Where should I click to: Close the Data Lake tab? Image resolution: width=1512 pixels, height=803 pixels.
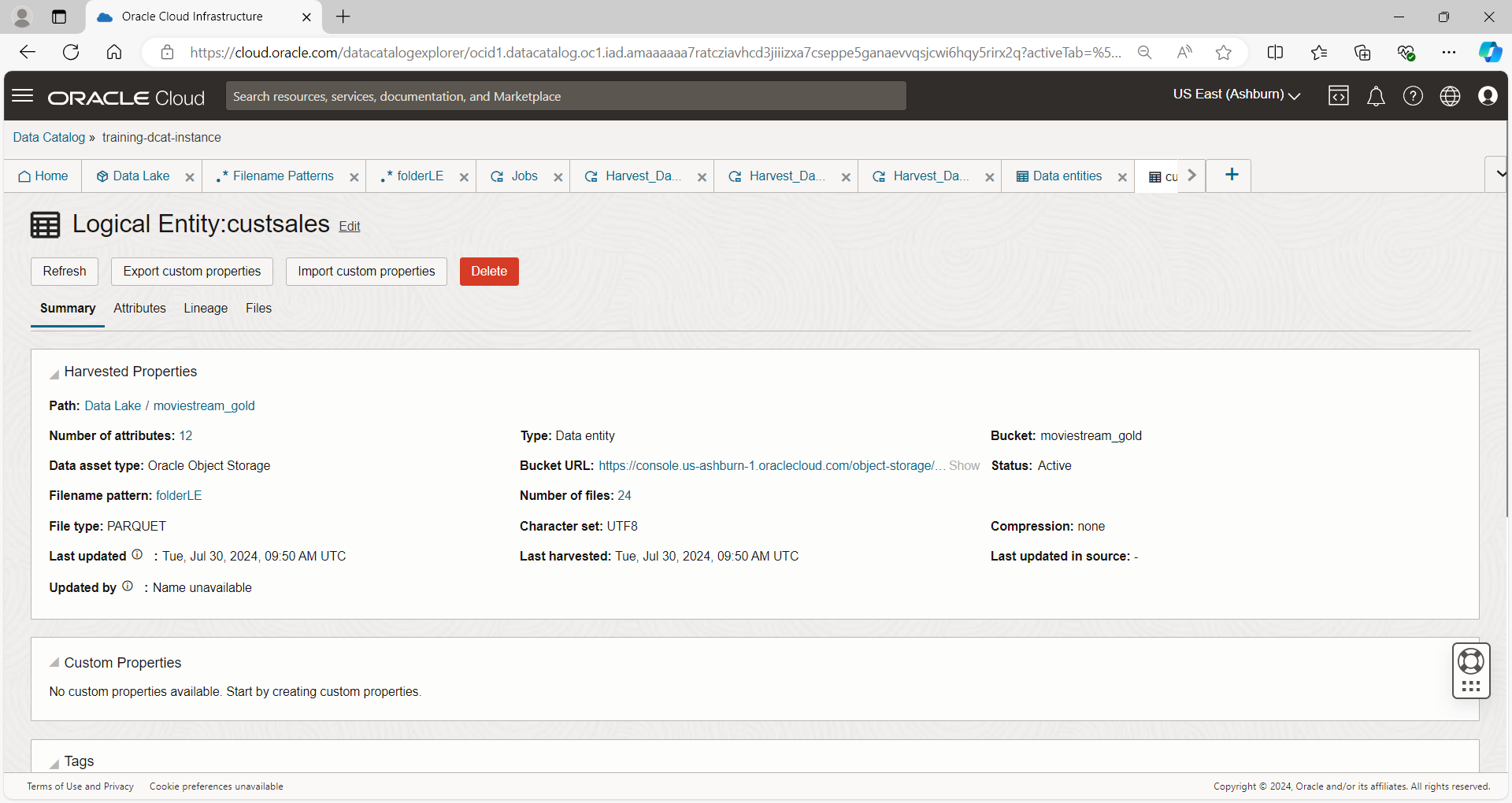(190, 177)
